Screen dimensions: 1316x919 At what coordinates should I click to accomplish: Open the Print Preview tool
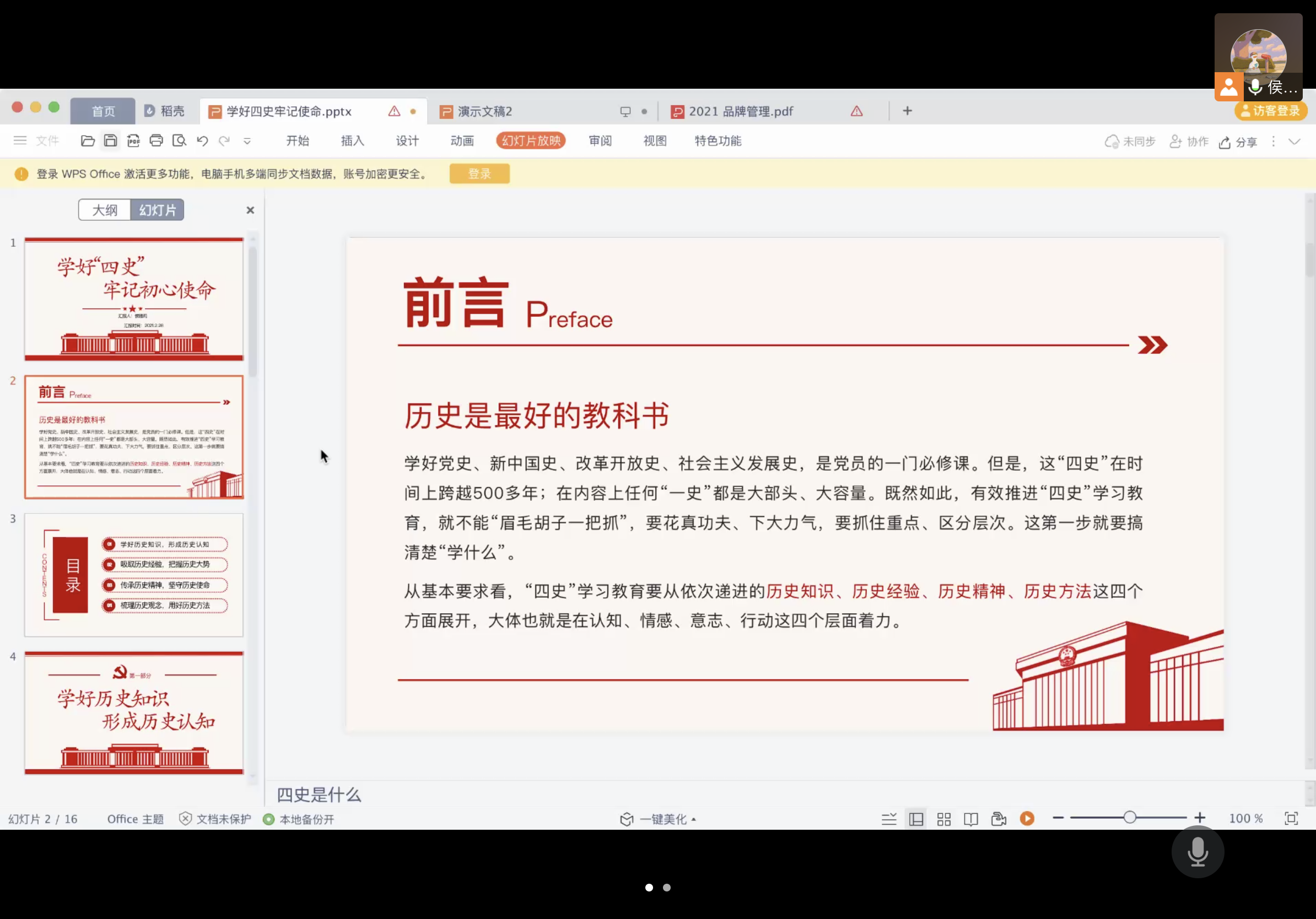point(180,140)
